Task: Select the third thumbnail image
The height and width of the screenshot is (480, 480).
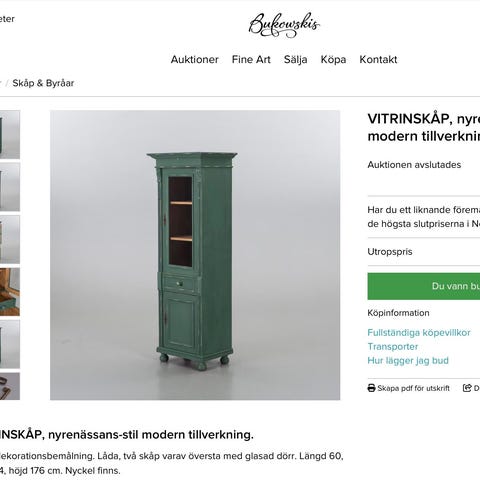Action: point(10,239)
